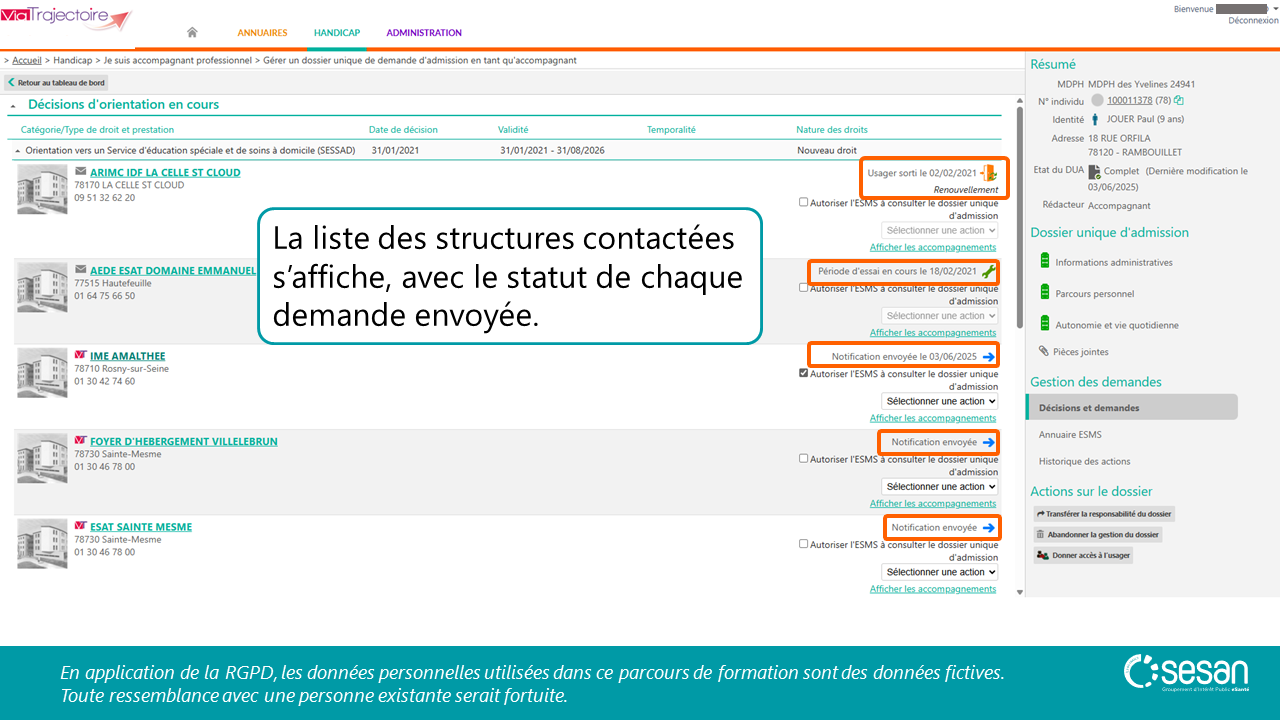1280x720 pixels.
Task: Click the grey circle icon beside N° individu
Action: coord(1098,100)
